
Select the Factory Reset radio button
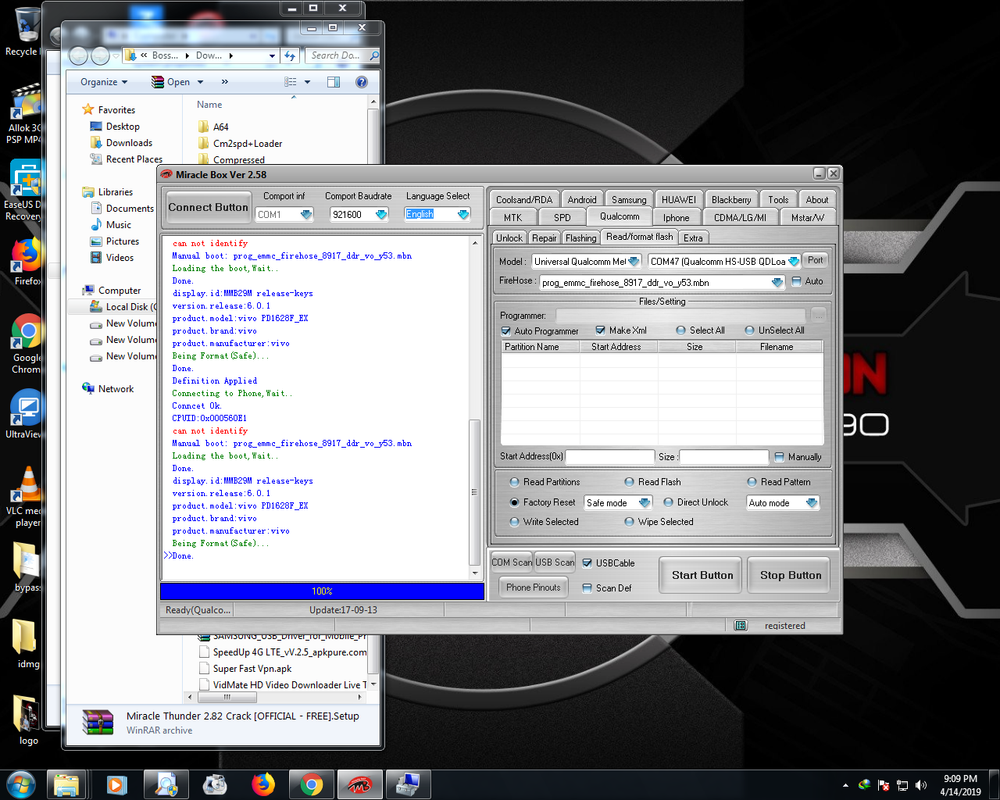515,502
